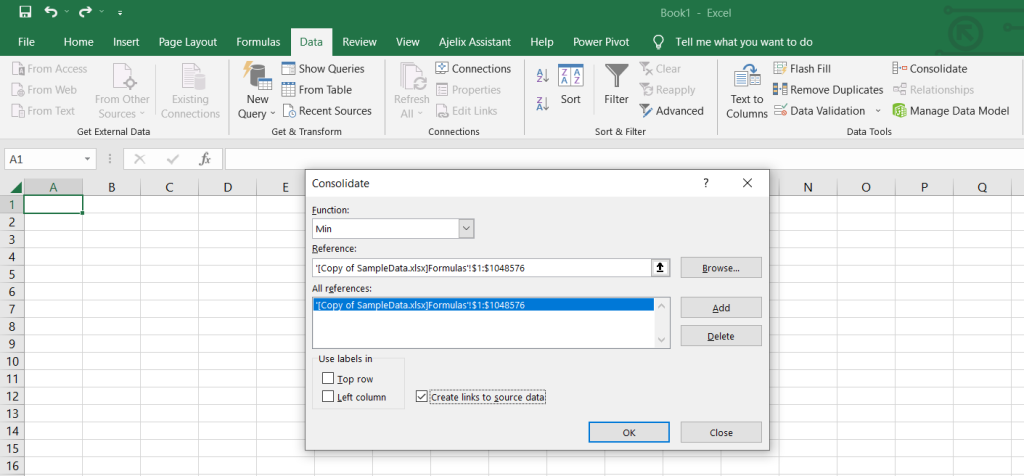This screenshot has width=1024, height=476.
Task: Click Consolidate in Data Tools
Action: pos(930,69)
